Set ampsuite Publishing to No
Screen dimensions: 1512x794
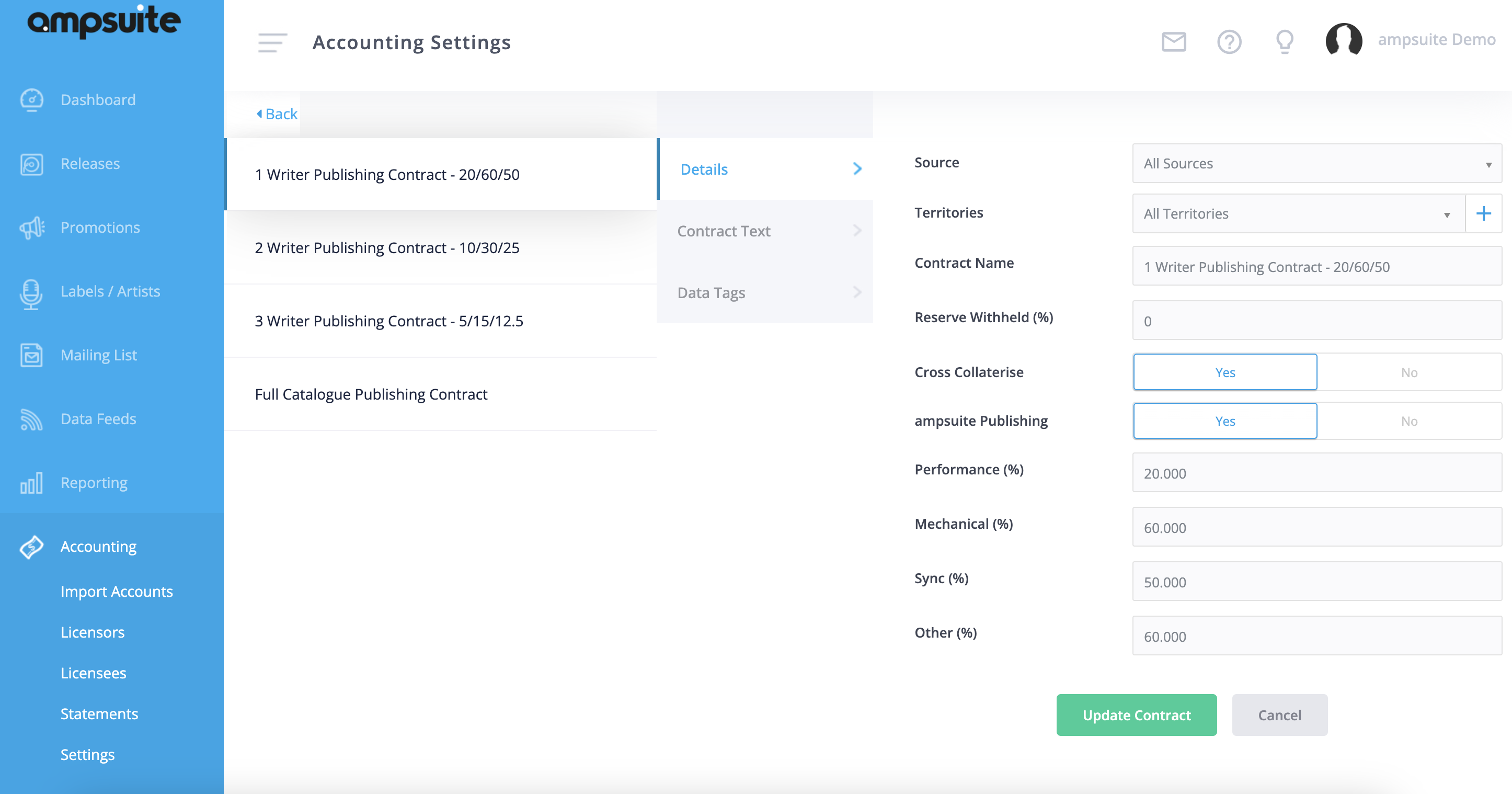[x=1408, y=421]
